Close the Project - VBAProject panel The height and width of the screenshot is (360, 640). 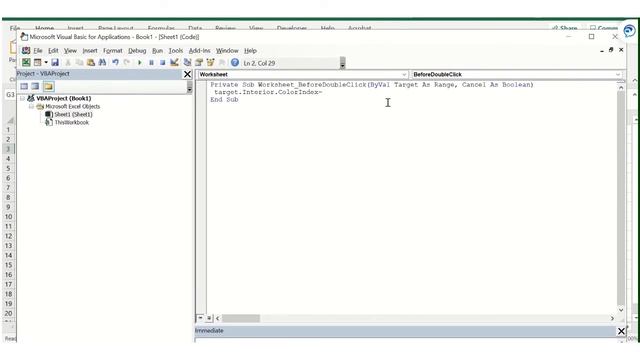click(x=187, y=74)
